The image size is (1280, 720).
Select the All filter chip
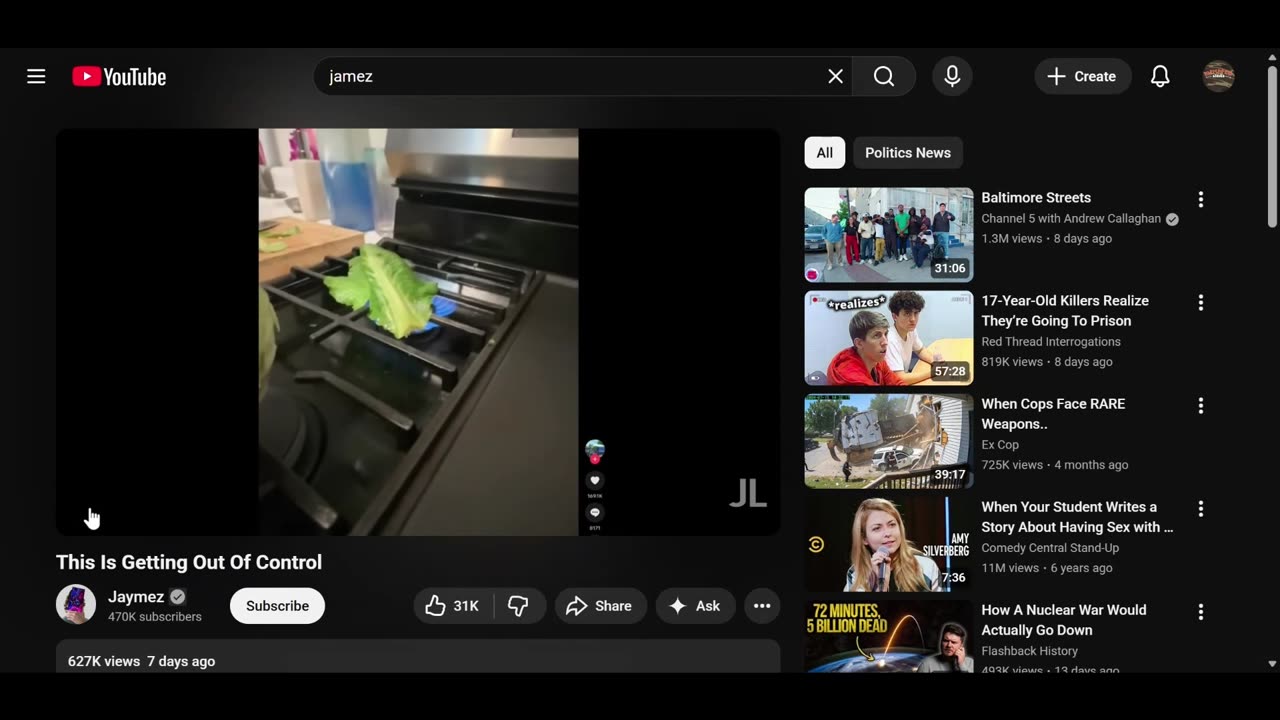(824, 153)
